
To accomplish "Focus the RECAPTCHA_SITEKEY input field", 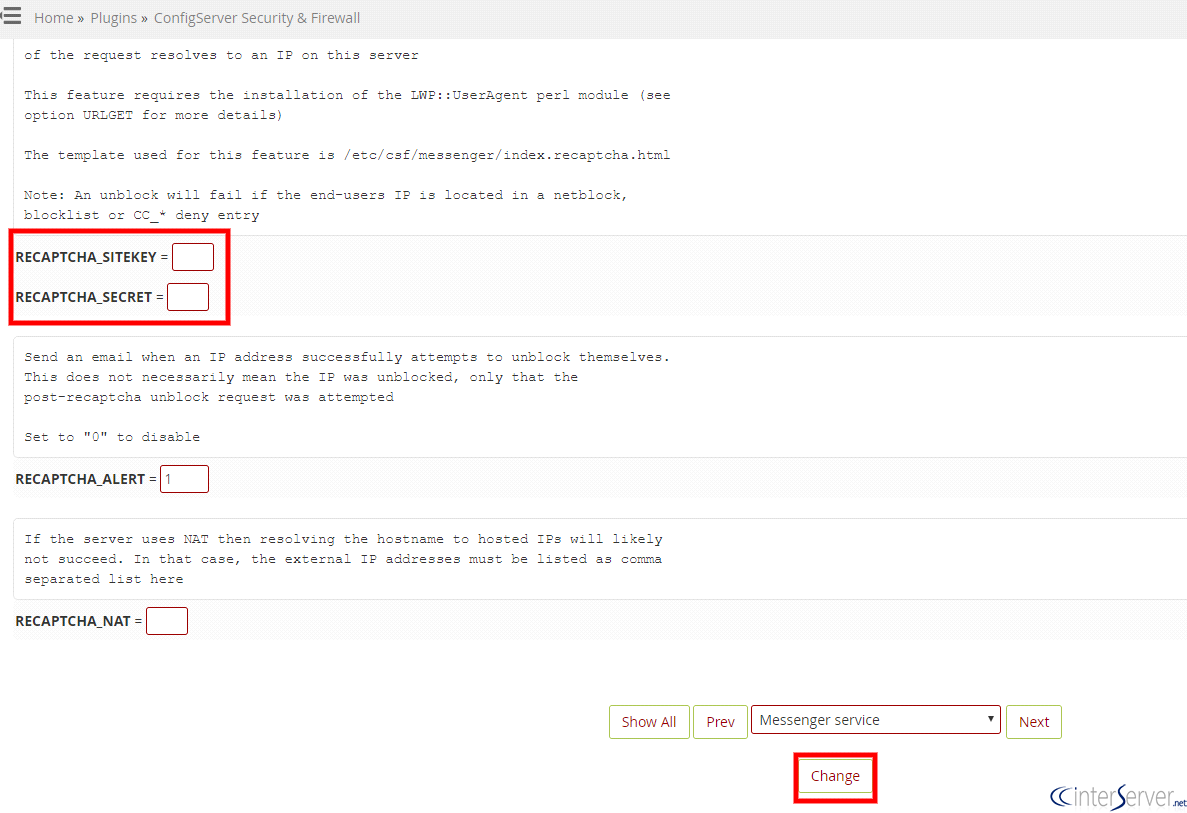I will click(193, 257).
